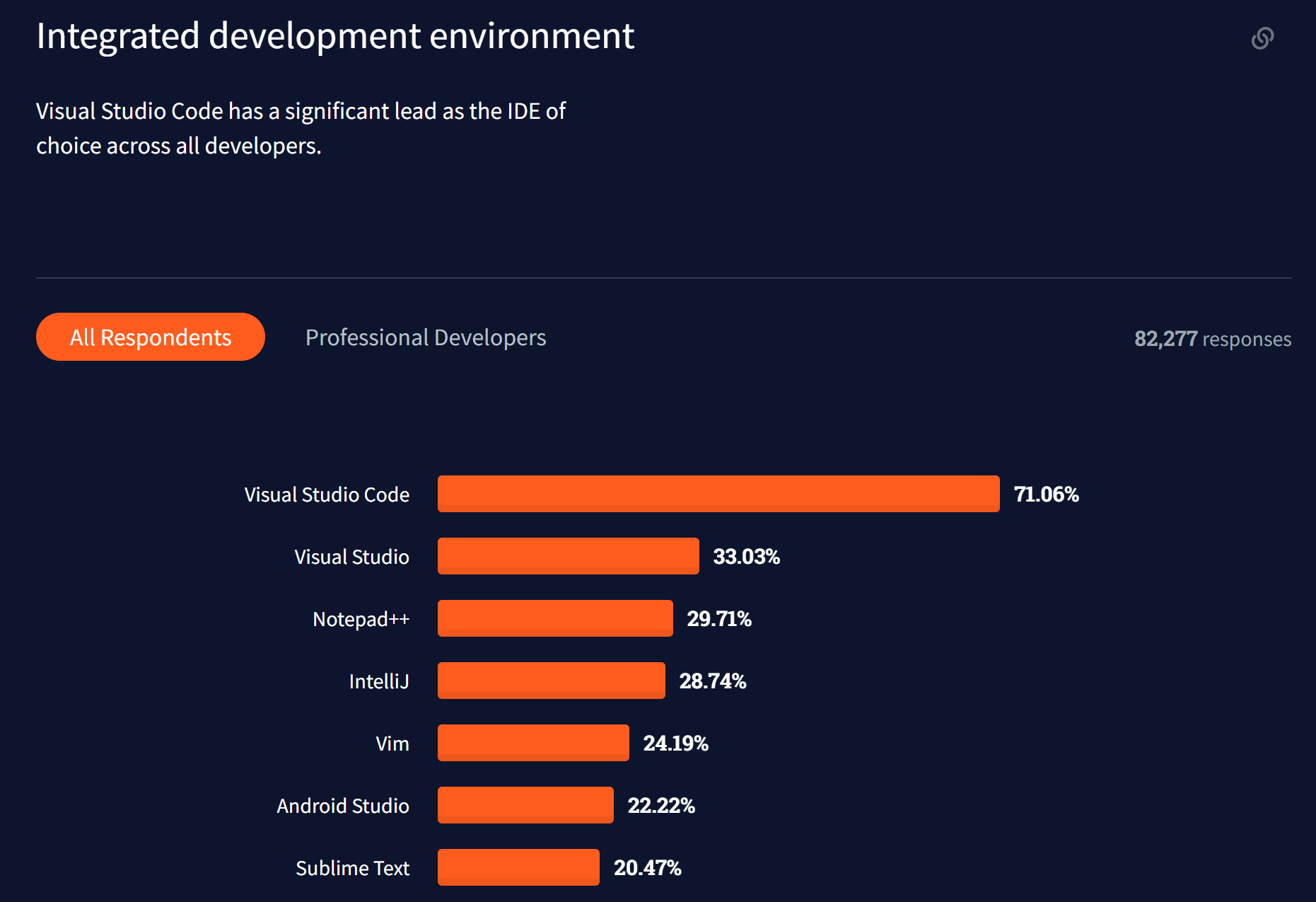Click the Android Studio label
This screenshot has height=902, width=1316.
[343, 805]
